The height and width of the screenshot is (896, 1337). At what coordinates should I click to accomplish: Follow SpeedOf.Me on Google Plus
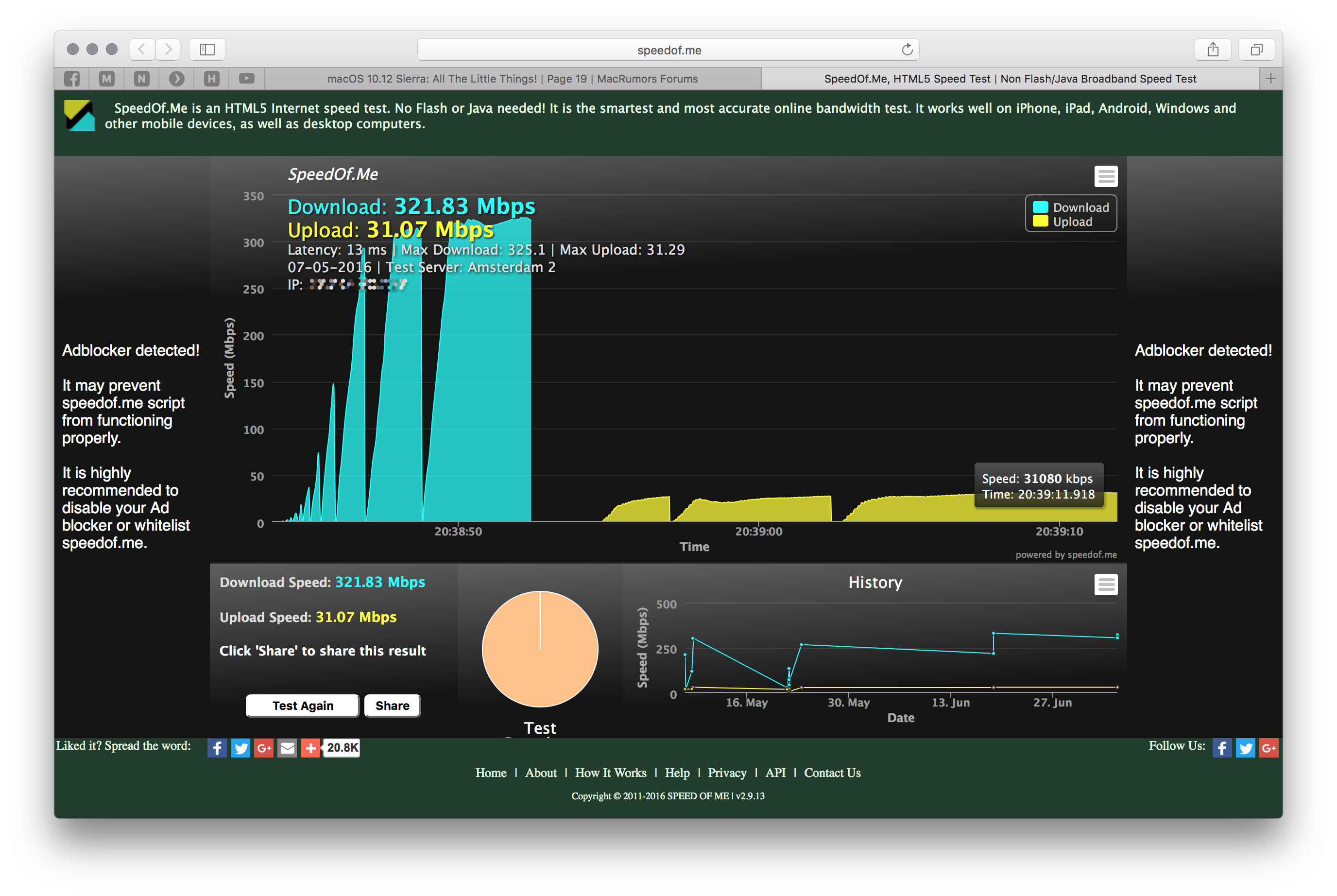[1268, 747]
